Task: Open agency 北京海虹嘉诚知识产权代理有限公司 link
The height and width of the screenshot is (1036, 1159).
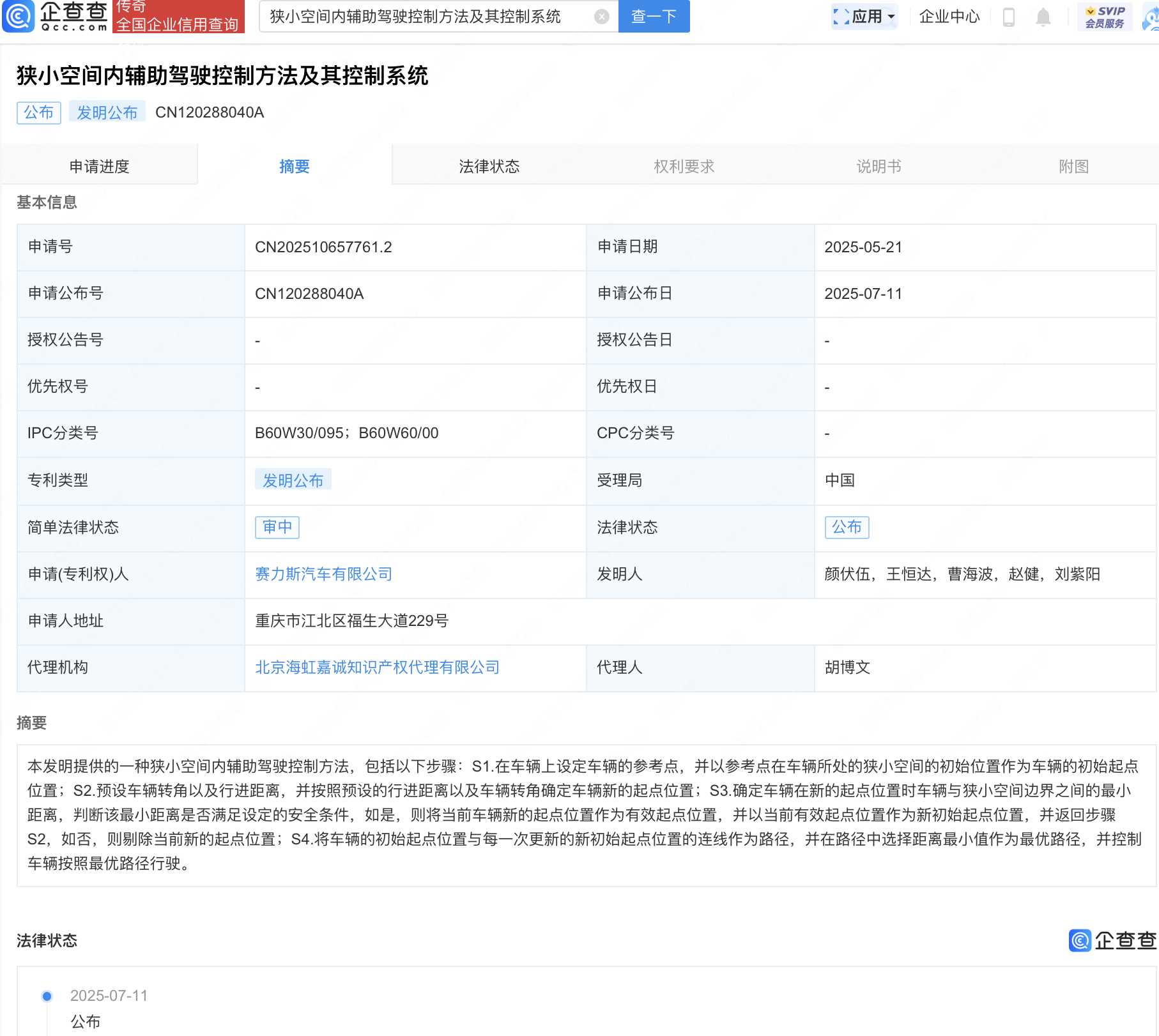Action: click(x=377, y=667)
